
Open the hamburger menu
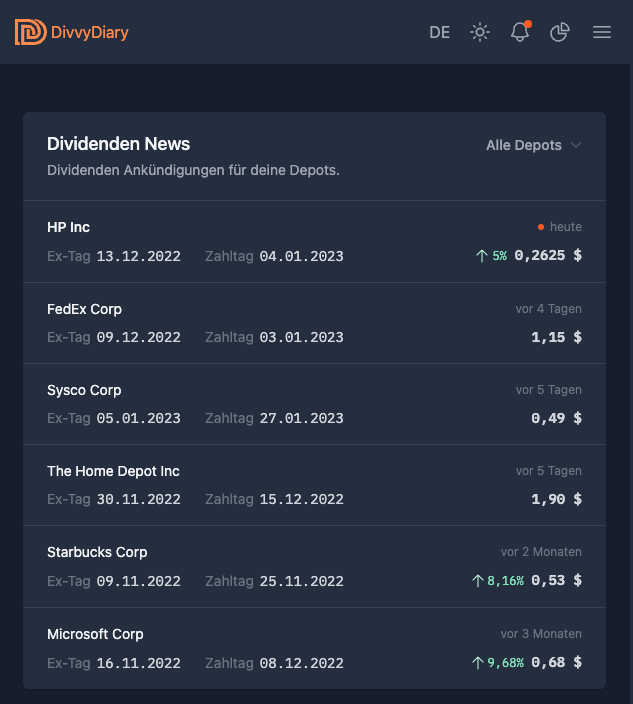click(602, 32)
